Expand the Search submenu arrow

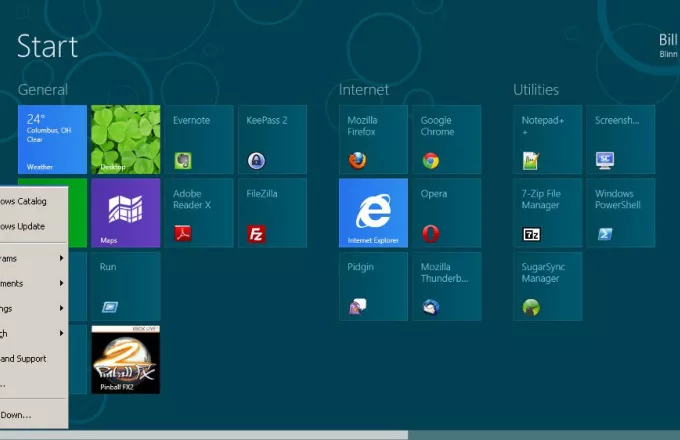point(62,333)
